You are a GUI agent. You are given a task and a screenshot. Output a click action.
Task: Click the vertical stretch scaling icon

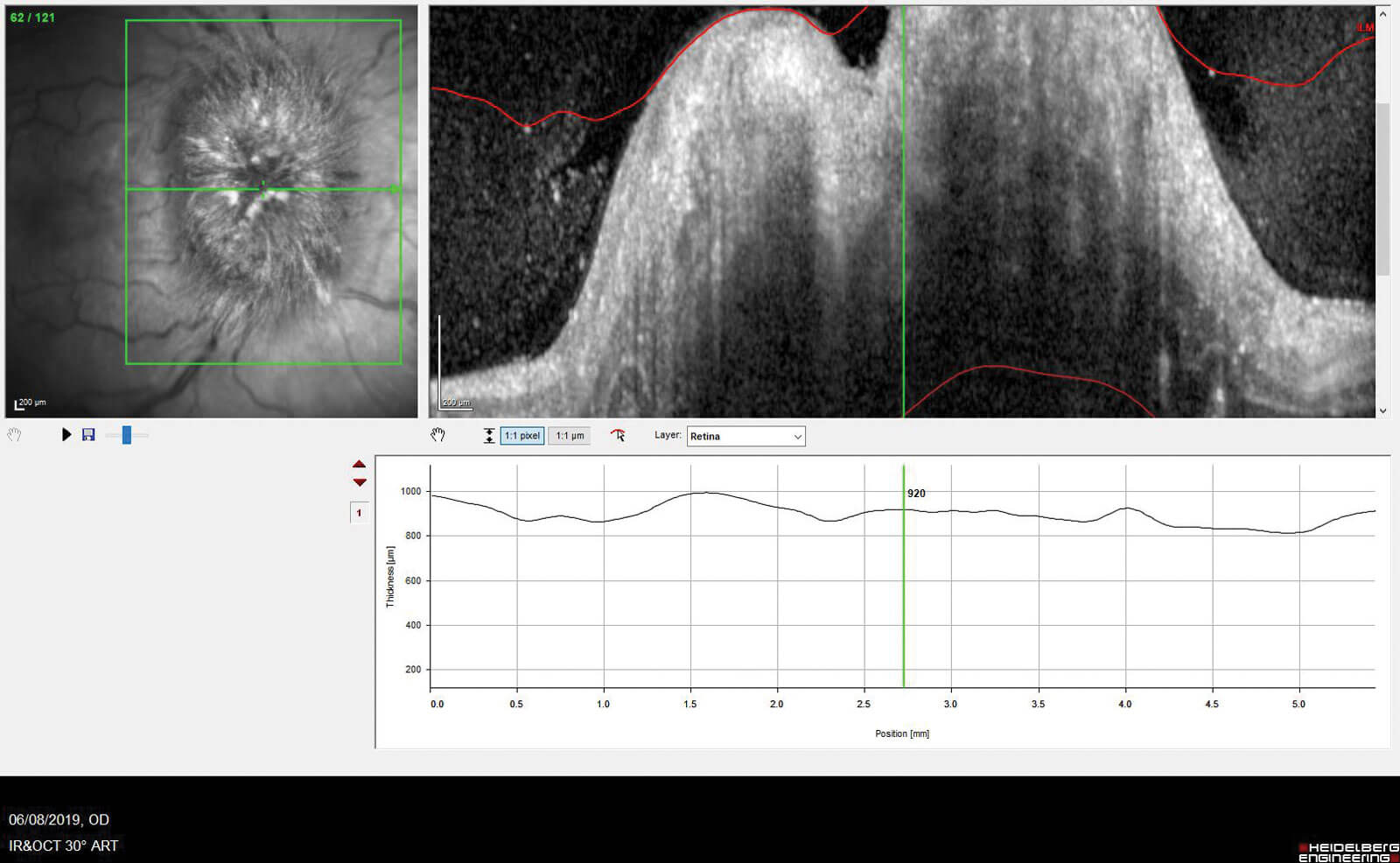[488, 436]
